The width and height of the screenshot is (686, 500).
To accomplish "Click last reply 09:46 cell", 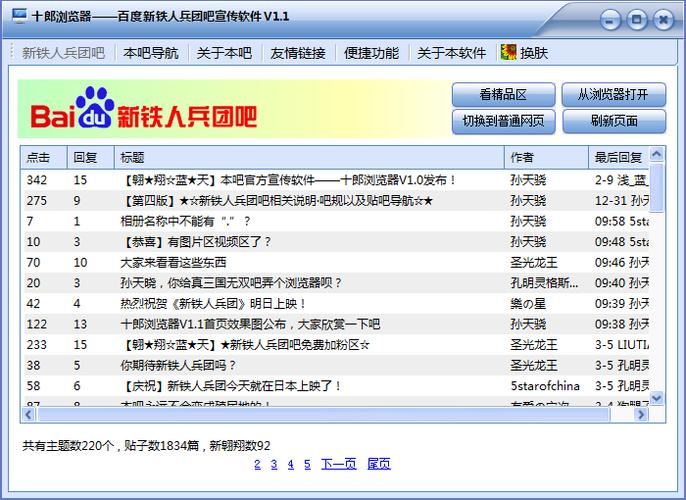I will click(622, 262).
